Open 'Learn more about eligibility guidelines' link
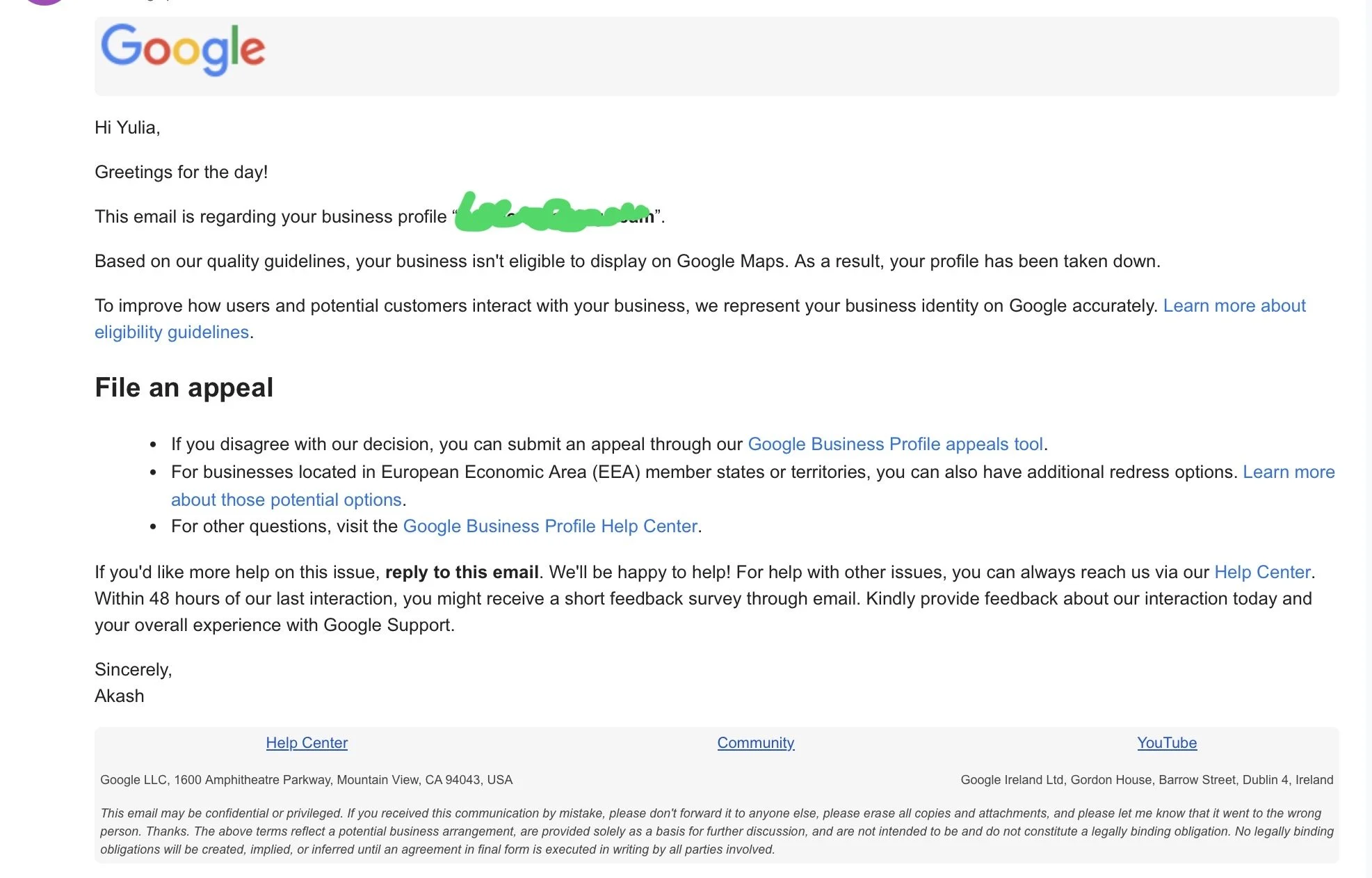 [1234, 306]
